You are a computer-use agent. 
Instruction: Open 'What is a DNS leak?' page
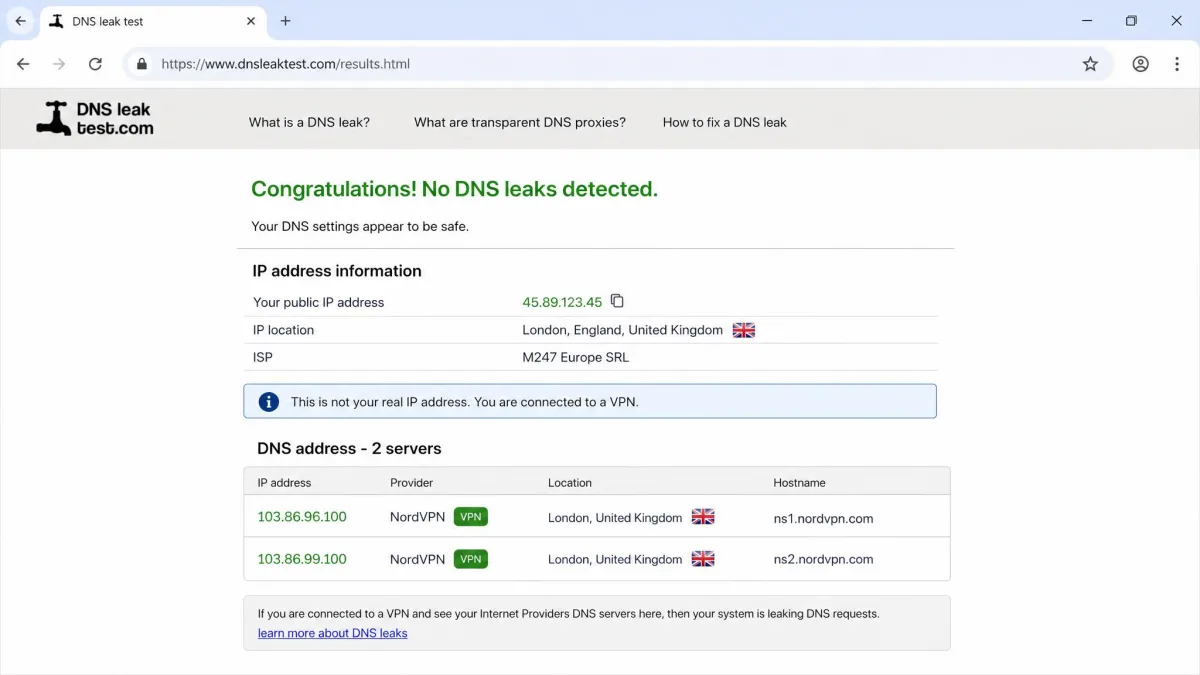(x=309, y=122)
